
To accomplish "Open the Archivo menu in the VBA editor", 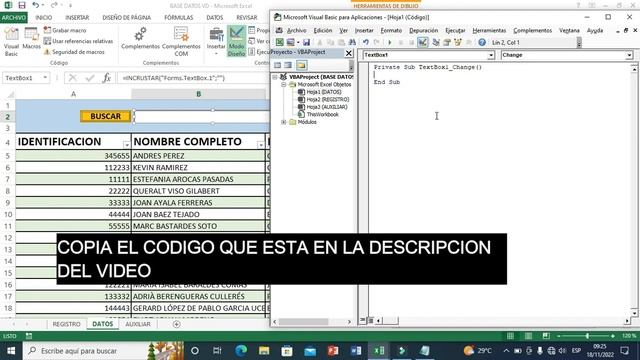I will tap(296, 30).
